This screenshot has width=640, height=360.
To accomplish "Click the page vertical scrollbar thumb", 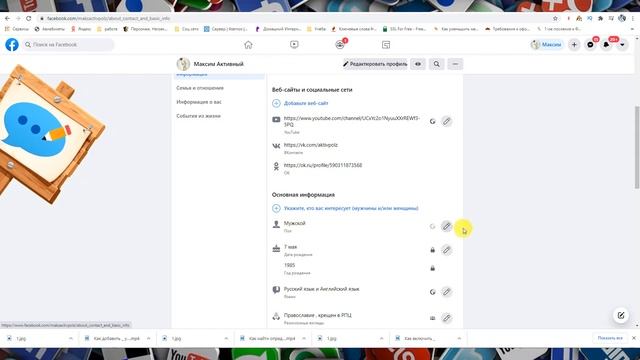I will (x=637, y=147).
